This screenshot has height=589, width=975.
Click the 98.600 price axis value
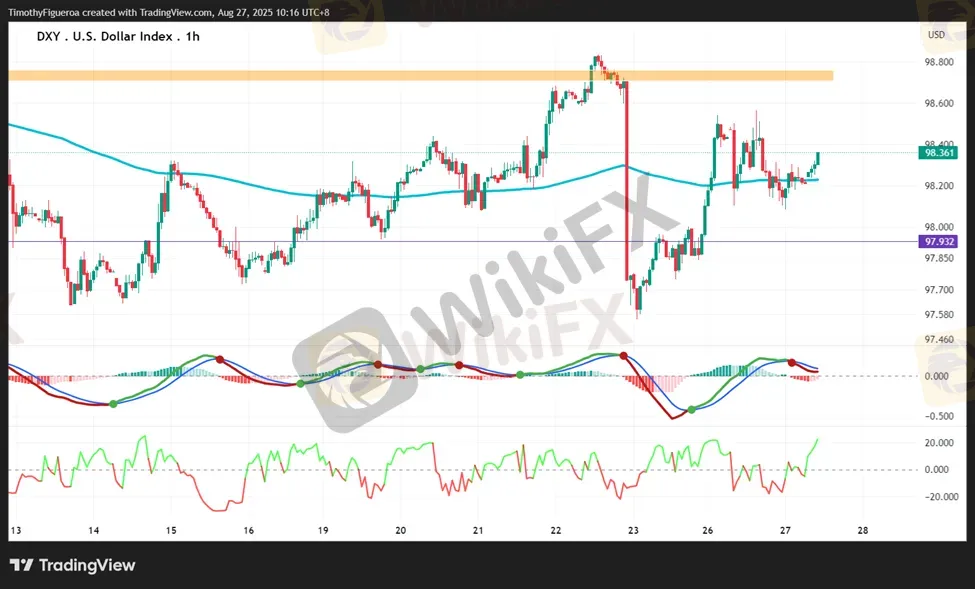(x=939, y=103)
